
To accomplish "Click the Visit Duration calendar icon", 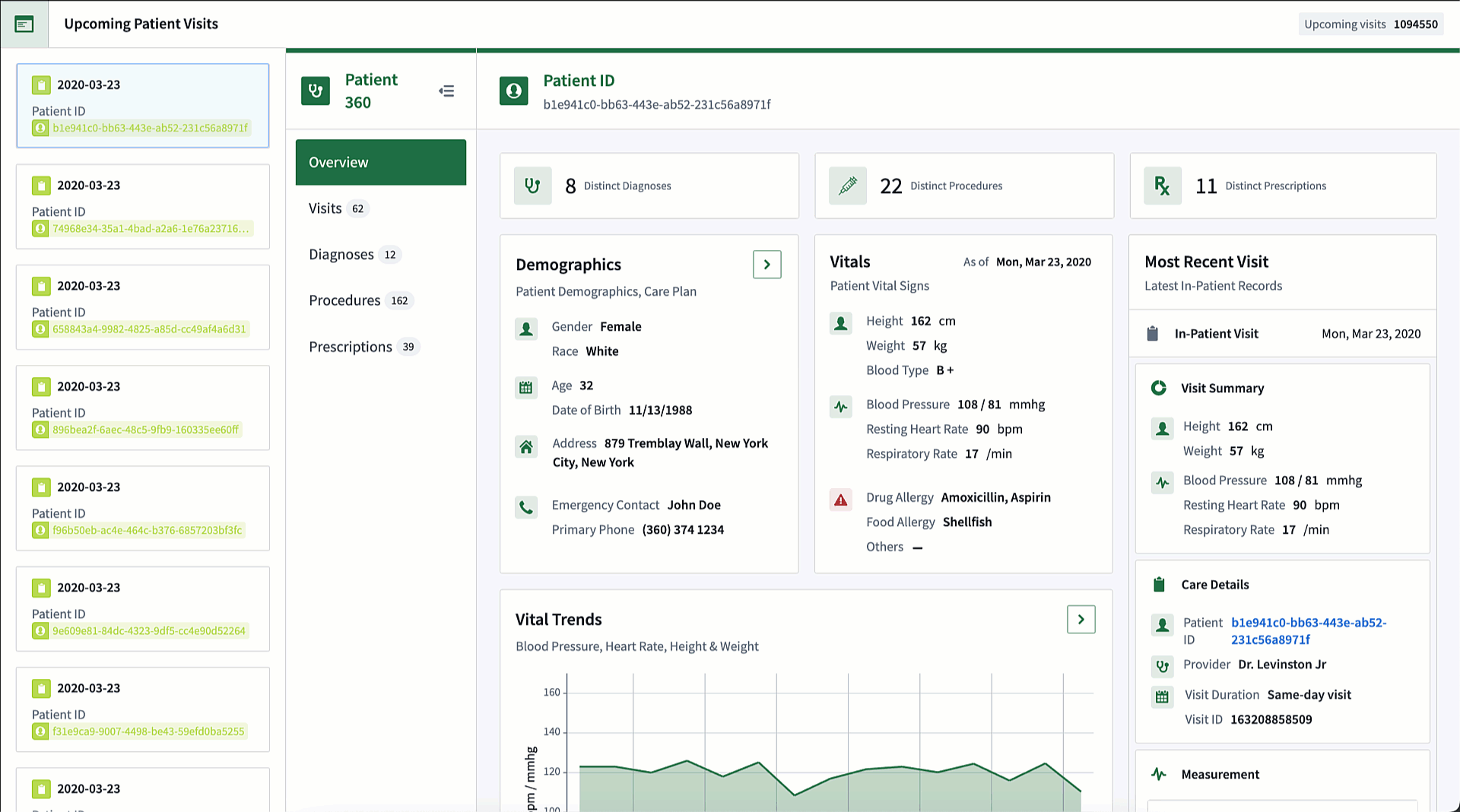I will point(1162,696).
